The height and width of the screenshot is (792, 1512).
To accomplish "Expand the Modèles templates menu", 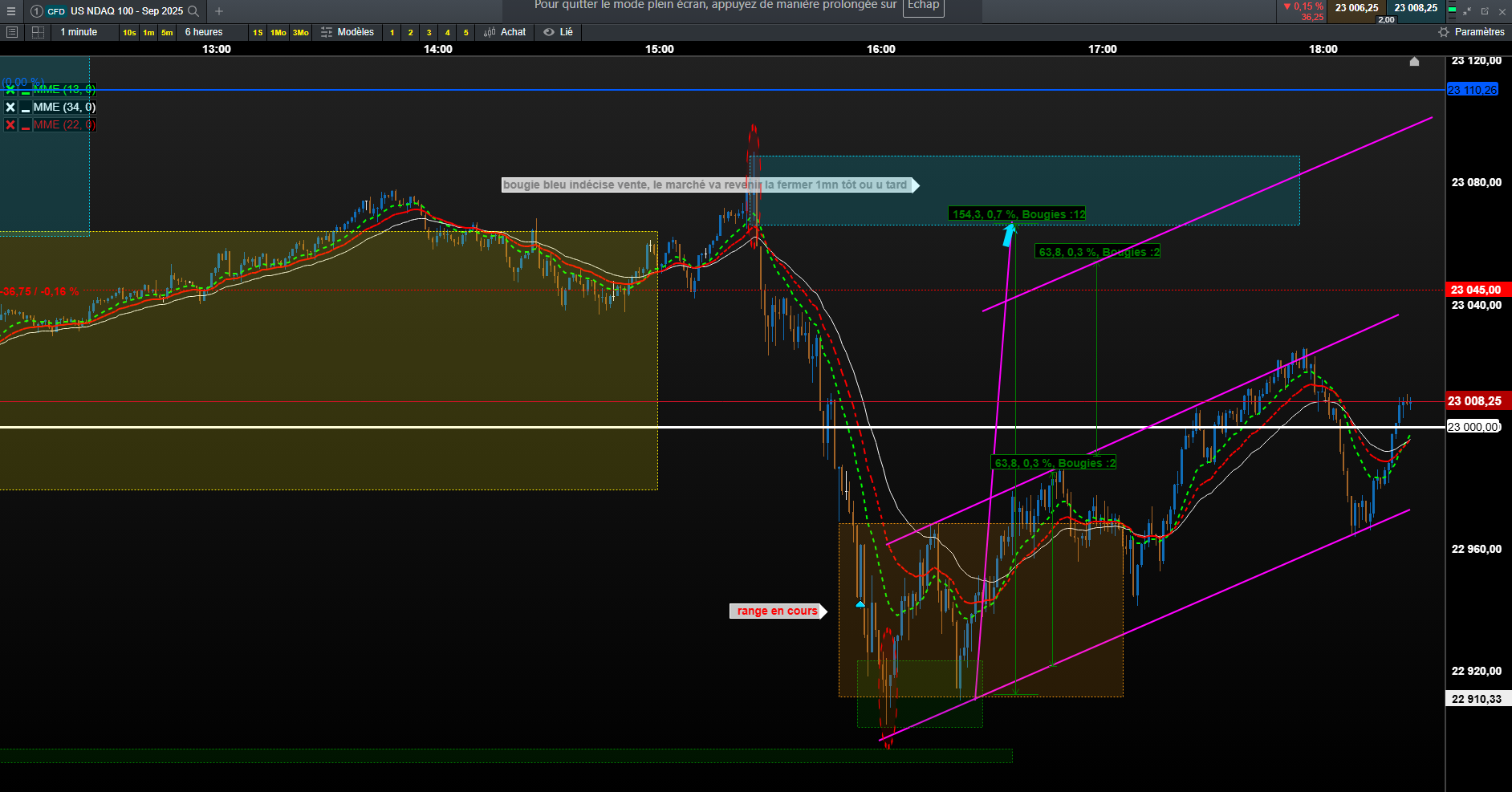I will point(348,32).
